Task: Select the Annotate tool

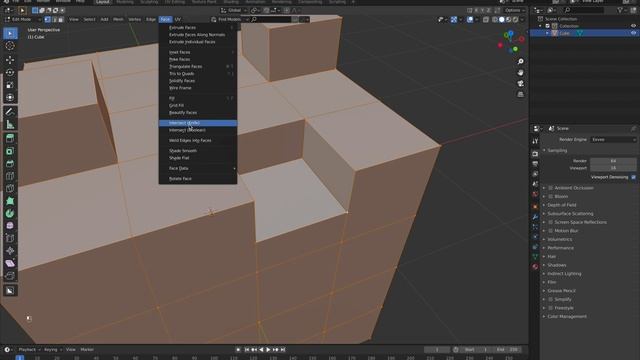Action: click(10, 111)
